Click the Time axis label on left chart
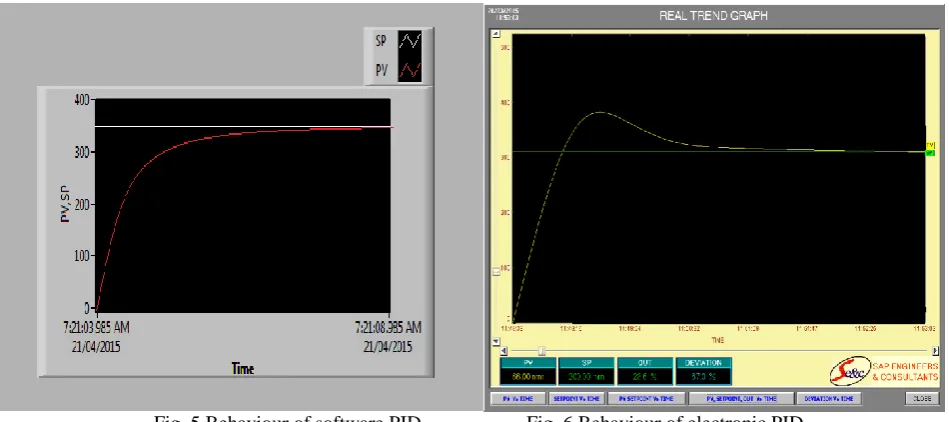Viewport: 949px width, 422px height. pos(242,368)
